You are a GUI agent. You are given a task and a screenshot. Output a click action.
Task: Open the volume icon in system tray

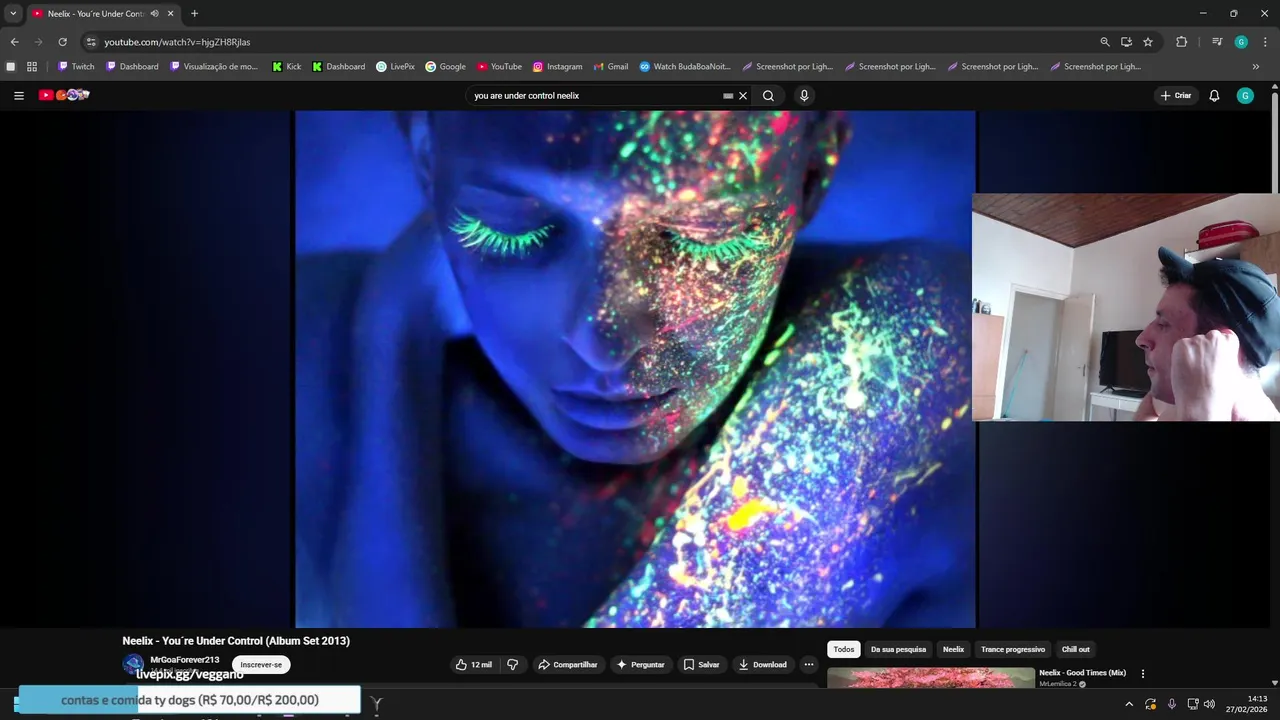click(x=1209, y=704)
